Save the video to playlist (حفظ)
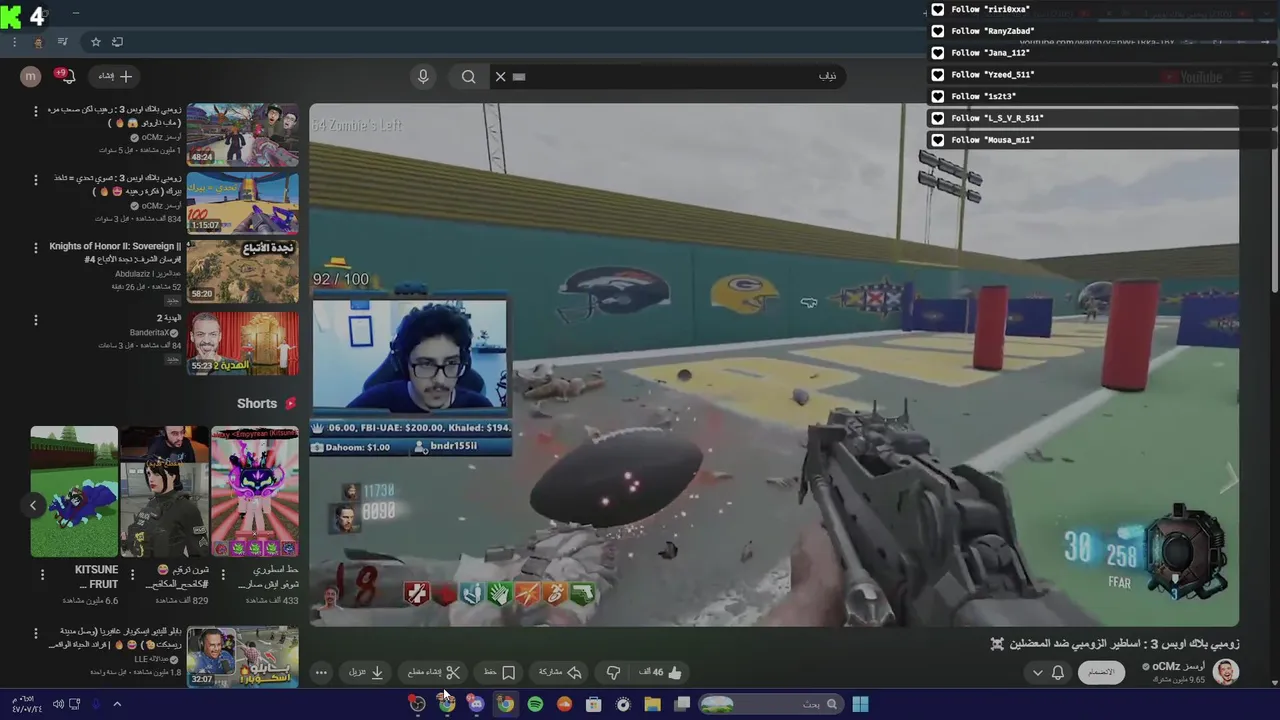The height and width of the screenshot is (720, 1280). coord(499,672)
